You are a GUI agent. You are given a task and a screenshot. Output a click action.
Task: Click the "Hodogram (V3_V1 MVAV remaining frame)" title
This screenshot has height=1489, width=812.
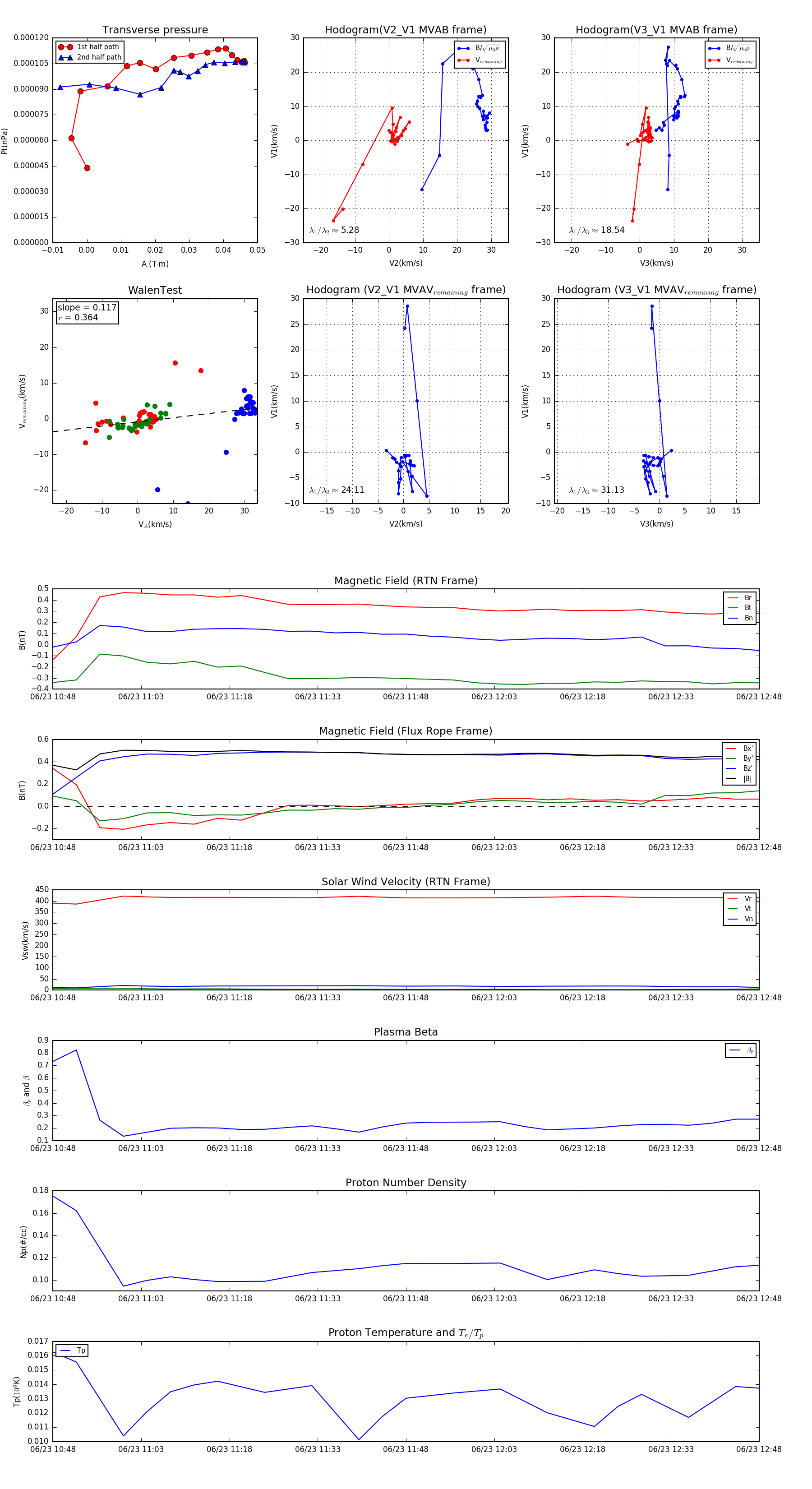[656, 290]
